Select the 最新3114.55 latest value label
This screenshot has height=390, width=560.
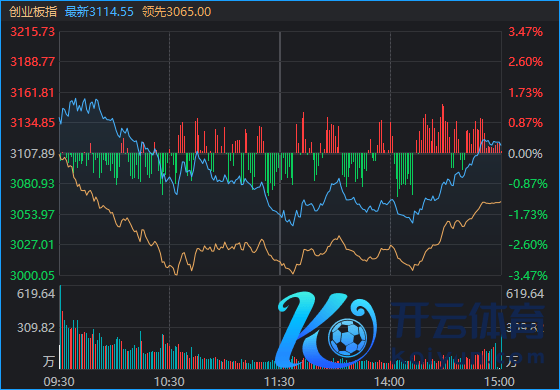99,11
